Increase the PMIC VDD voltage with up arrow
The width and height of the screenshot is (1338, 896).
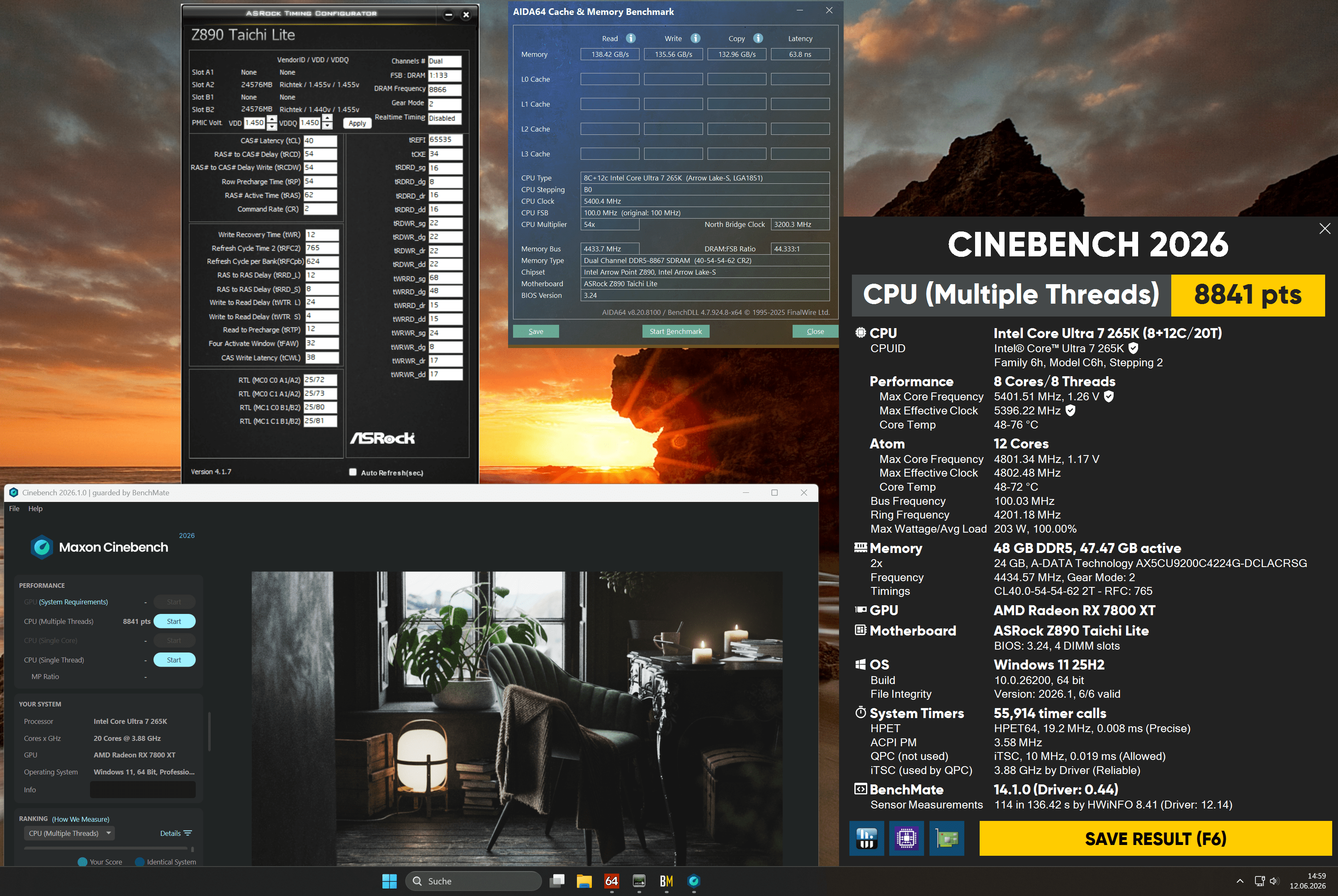[272, 119]
